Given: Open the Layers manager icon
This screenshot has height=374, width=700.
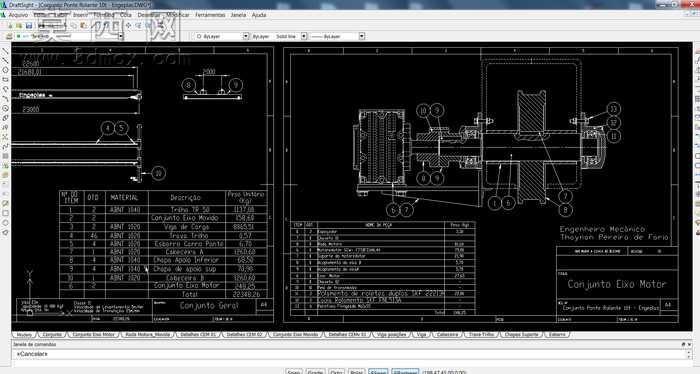Looking at the screenshot, I should 9,36.
